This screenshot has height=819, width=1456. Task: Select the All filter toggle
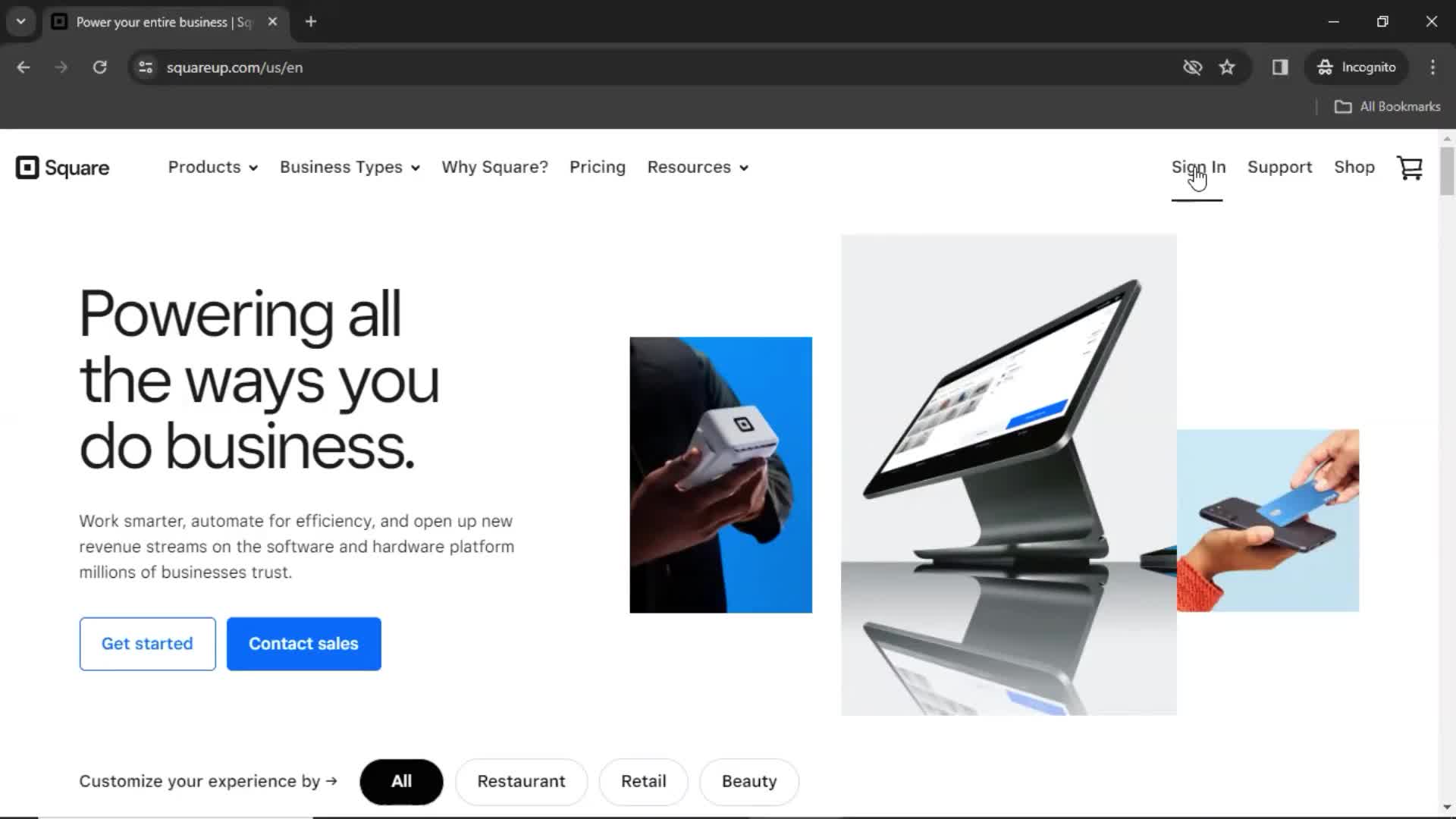402,781
